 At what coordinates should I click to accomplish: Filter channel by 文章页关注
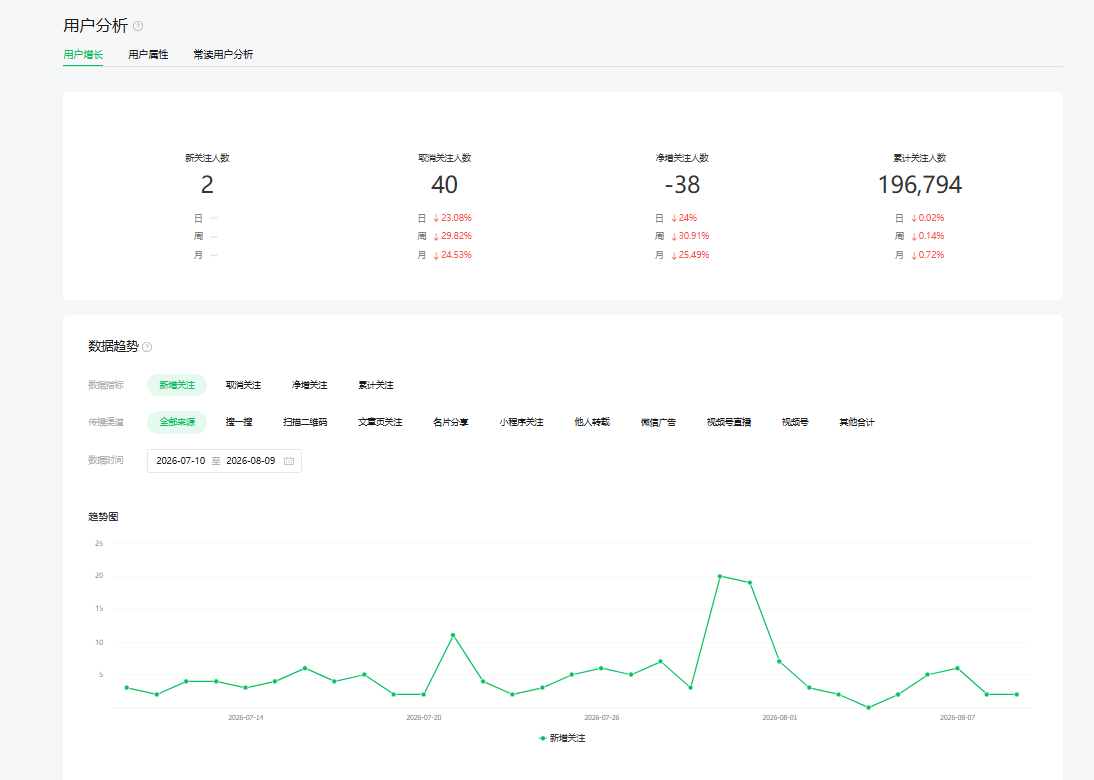click(380, 422)
